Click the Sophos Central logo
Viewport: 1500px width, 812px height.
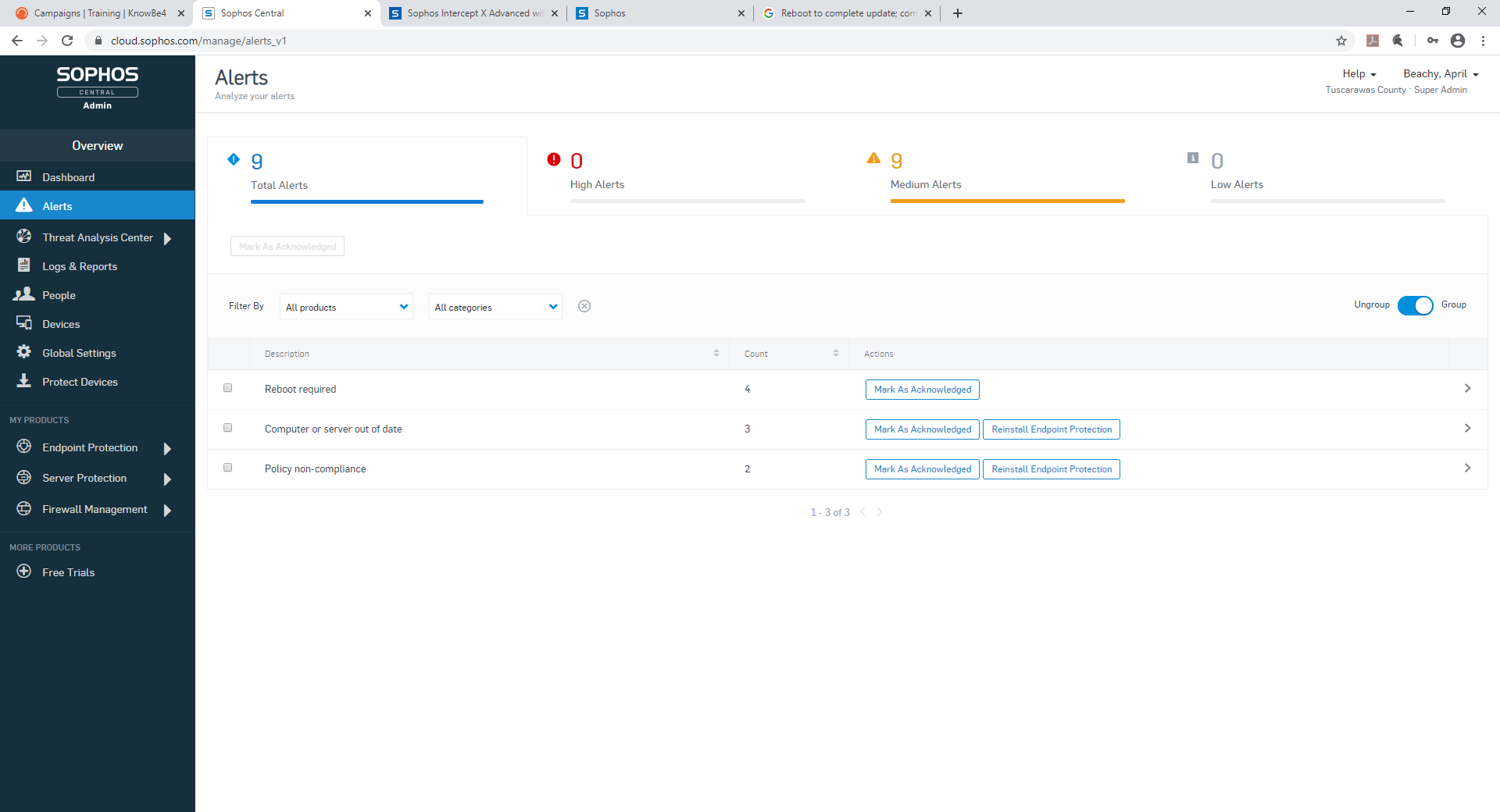tap(98, 87)
